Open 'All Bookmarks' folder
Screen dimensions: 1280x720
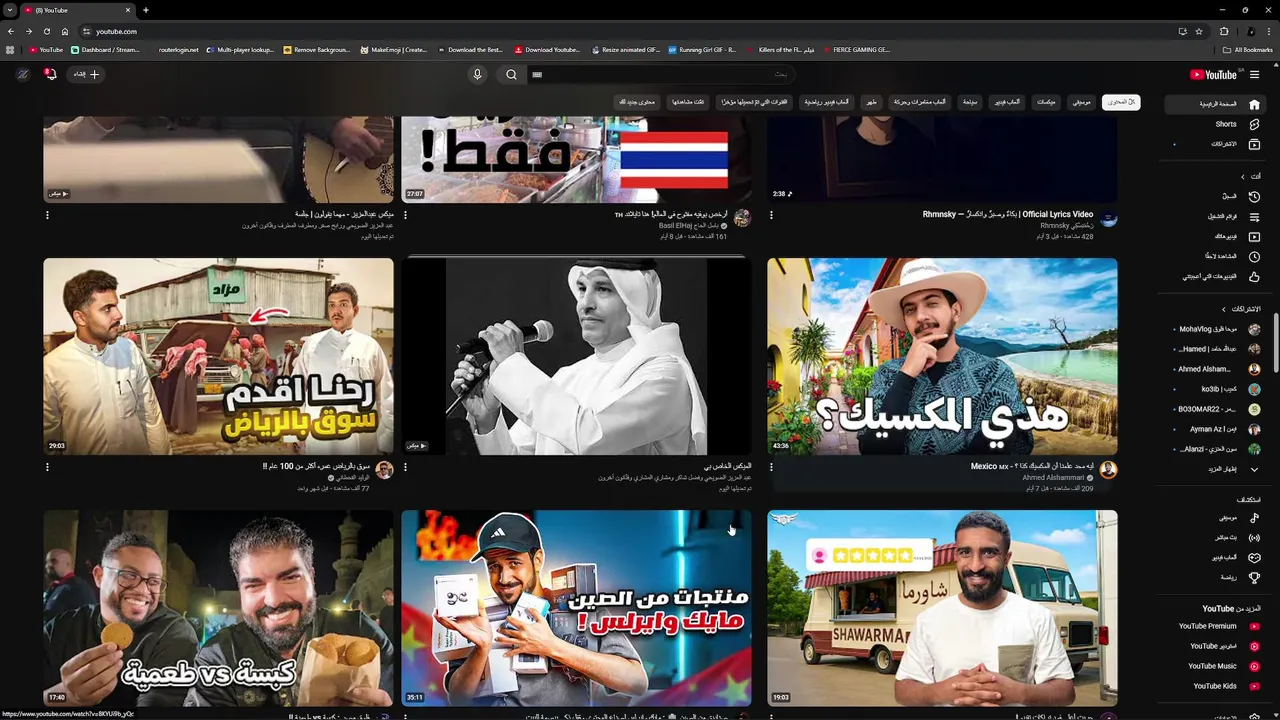pos(1247,49)
